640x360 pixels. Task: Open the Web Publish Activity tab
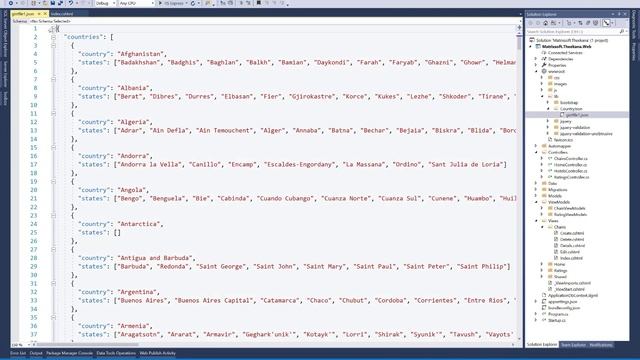point(158,353)
